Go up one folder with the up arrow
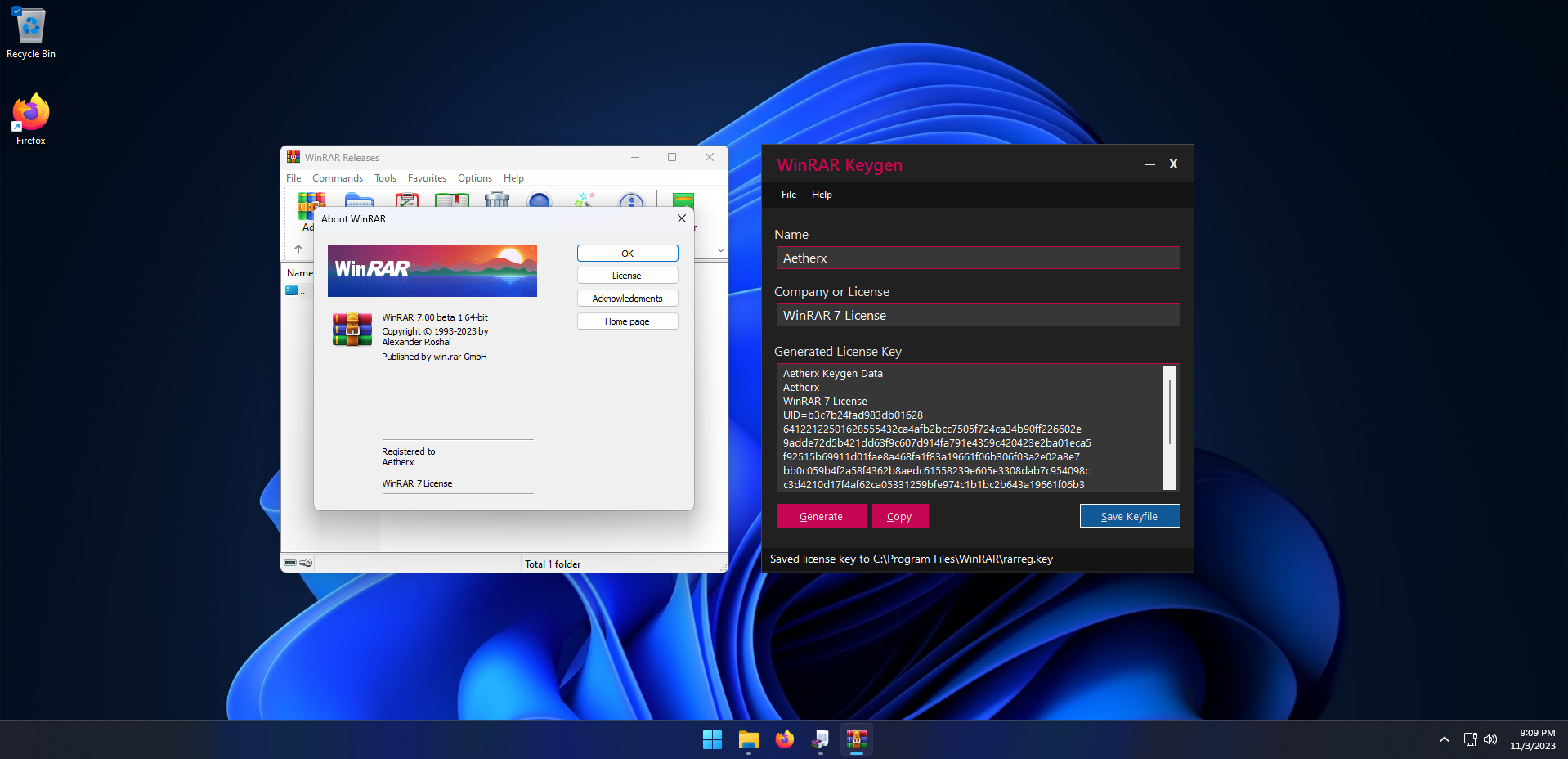This screenshot has width=1568, height=759. 298,249
